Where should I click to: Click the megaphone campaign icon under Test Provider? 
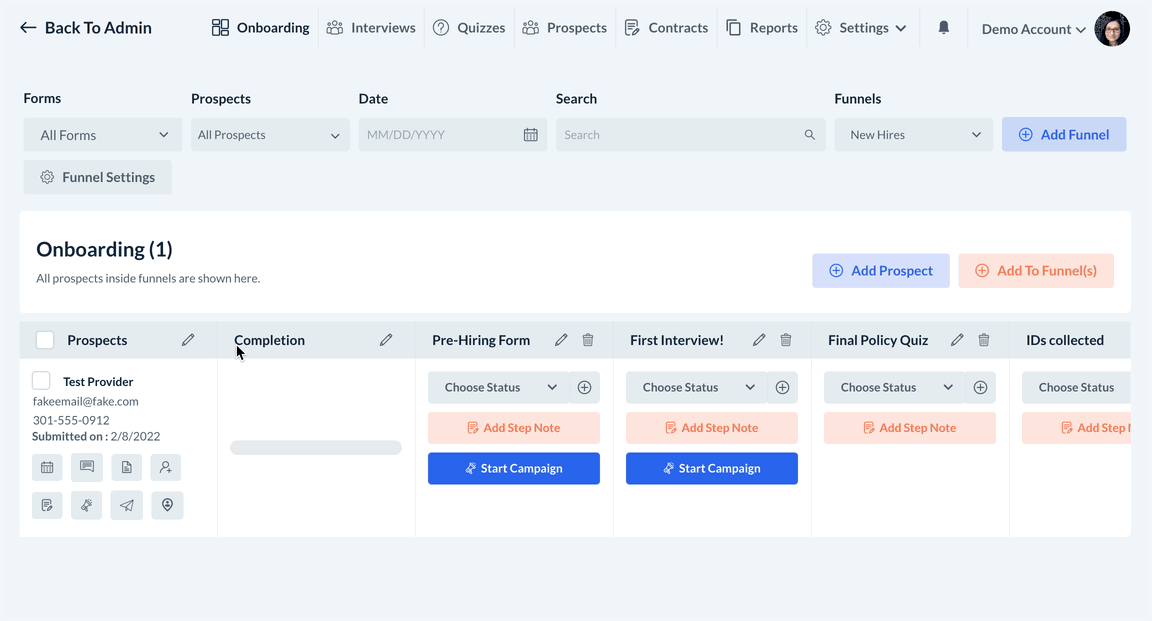87,505
